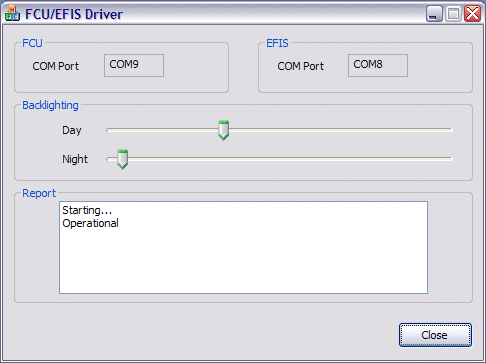Click the Day backlighting slider thumb

(223, 130)
